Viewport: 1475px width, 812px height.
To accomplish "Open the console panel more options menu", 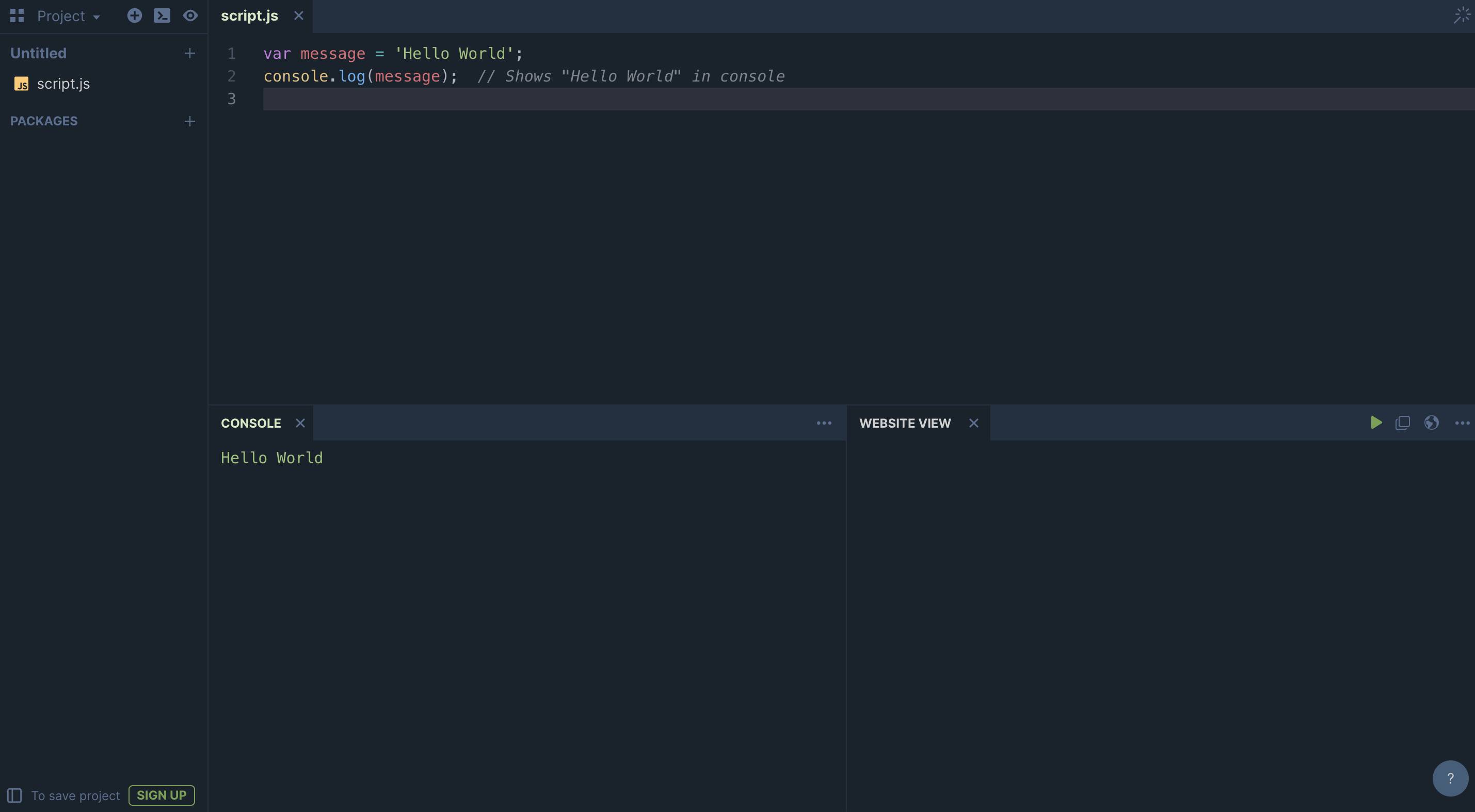I will click(x=824, y=424).
